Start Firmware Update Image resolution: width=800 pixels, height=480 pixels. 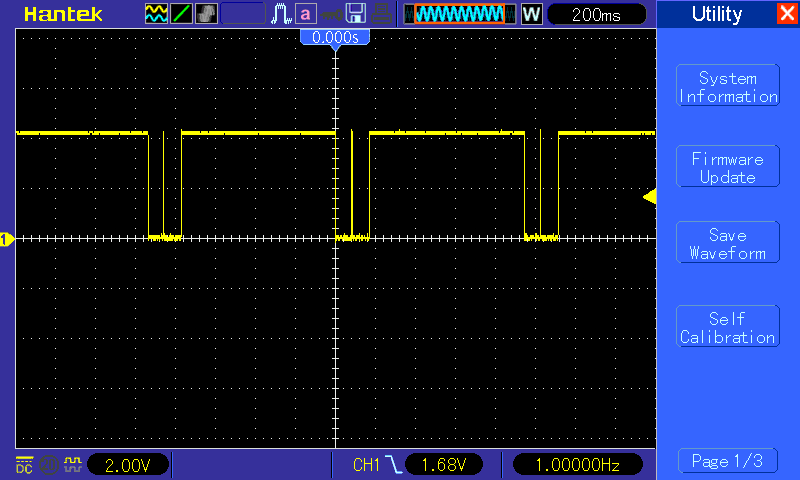click(728, 166)
